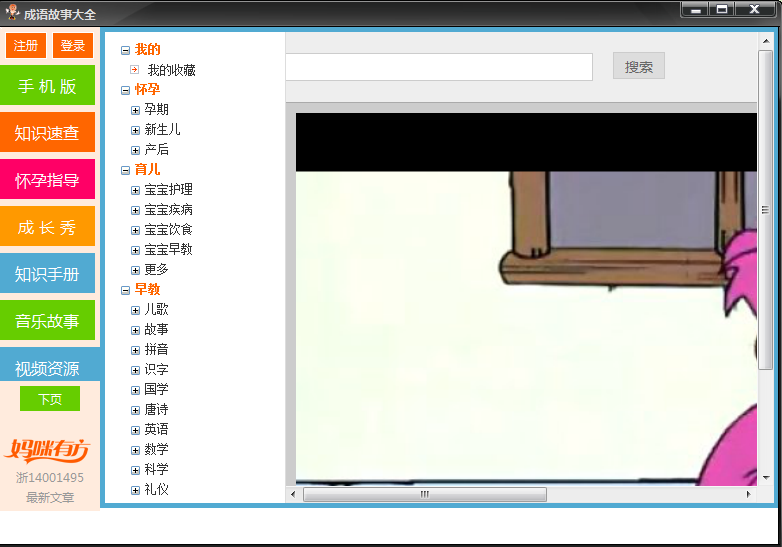Expand the 科学 node
Image resolution: width=782 pixels, height=547 pixels.
(x=135, y=470)
